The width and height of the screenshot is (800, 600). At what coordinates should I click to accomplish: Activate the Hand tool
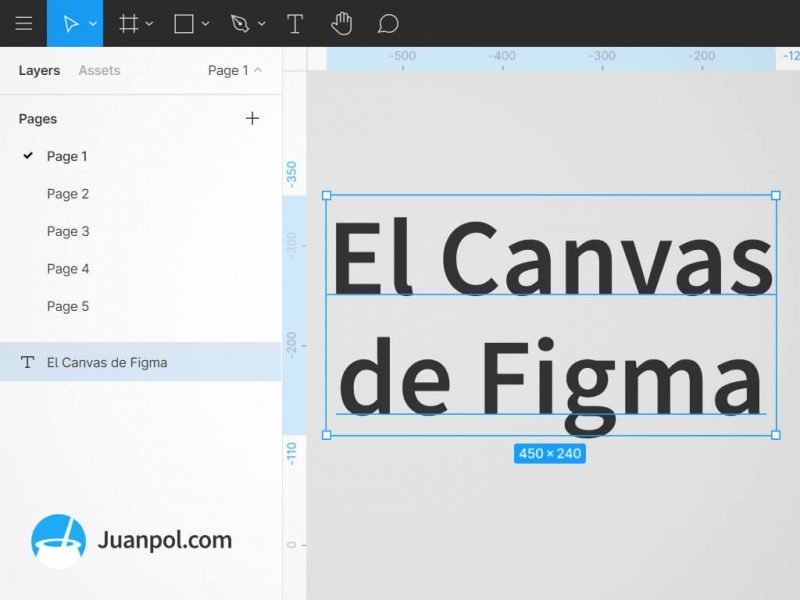pos(341,23)
